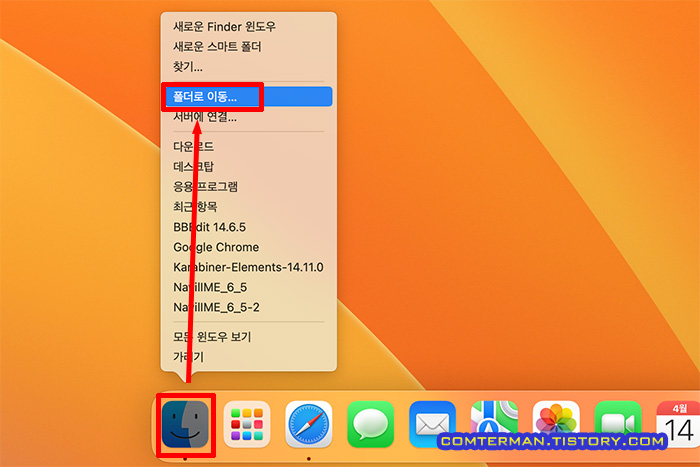Select 폴더로 이동... menu entry
This screenshot has height=467, width=700.
(x=249, y=96)
